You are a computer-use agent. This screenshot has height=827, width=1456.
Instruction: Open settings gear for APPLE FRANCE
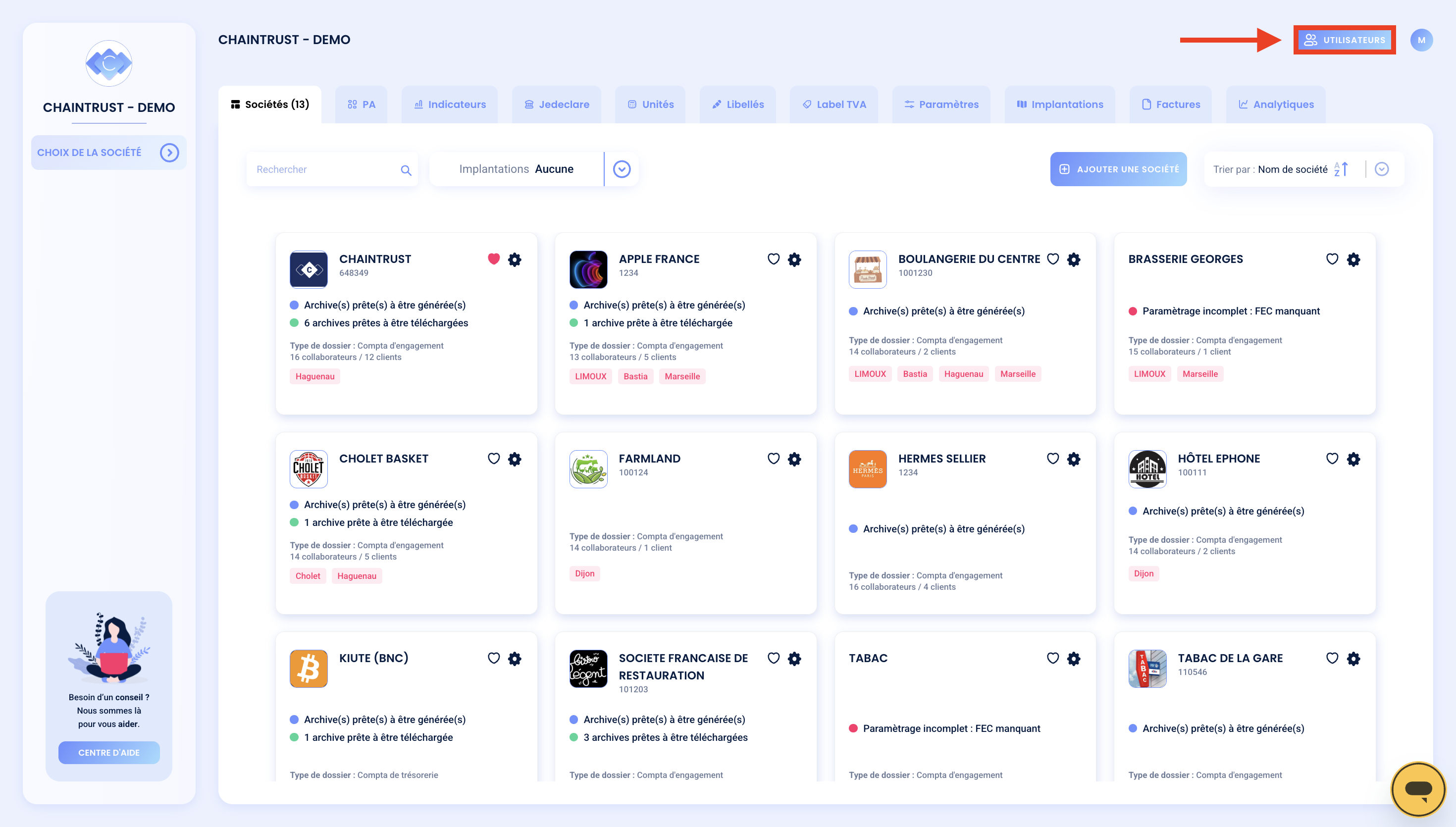tap(794, 259)
